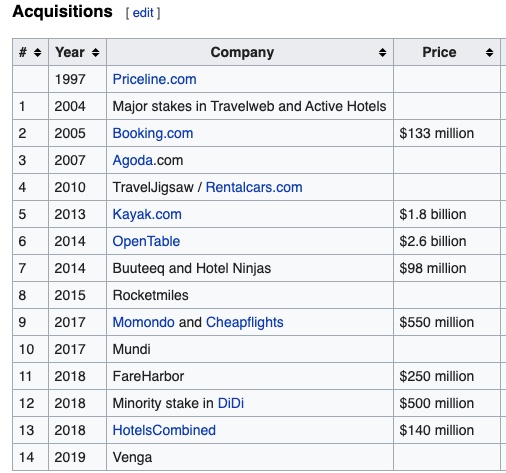Open the Rentalcars.com link
Viewport: 506px width, 473px height.
click(x=254, y=187)
